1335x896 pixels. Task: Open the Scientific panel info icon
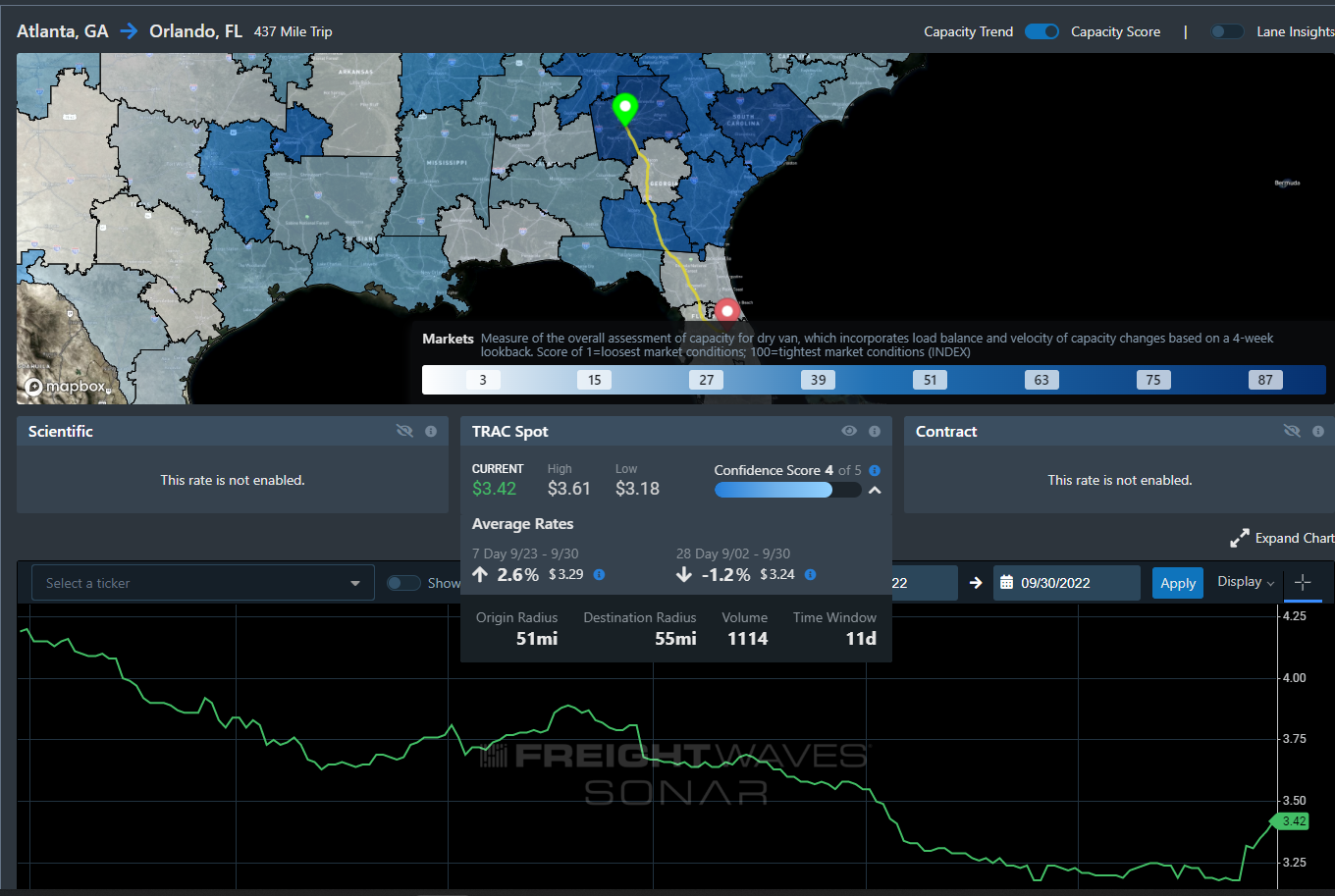click(x=431, y=431)
